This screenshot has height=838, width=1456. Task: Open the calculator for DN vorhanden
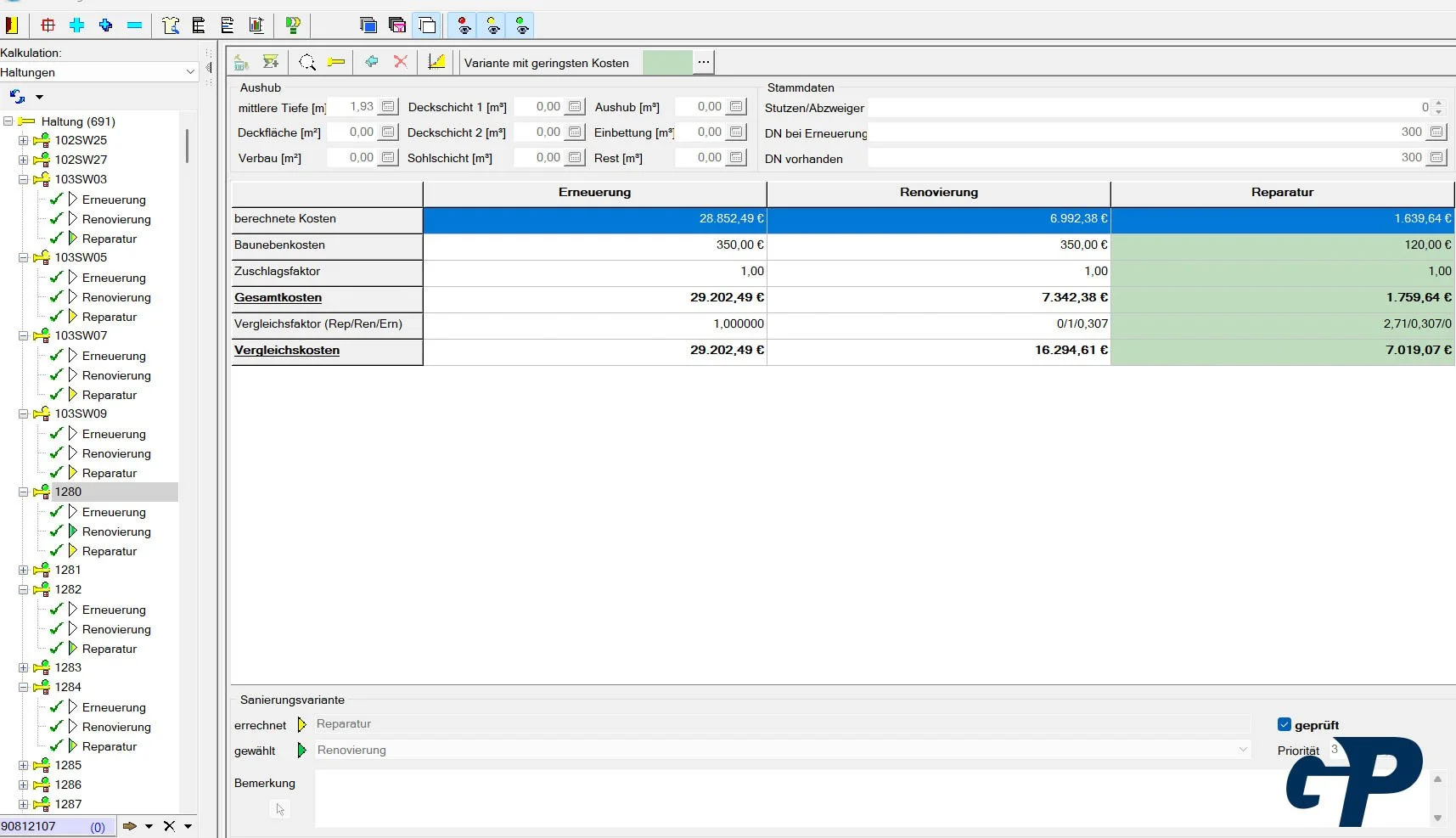pyautogui.click(x=1436, y=158)
